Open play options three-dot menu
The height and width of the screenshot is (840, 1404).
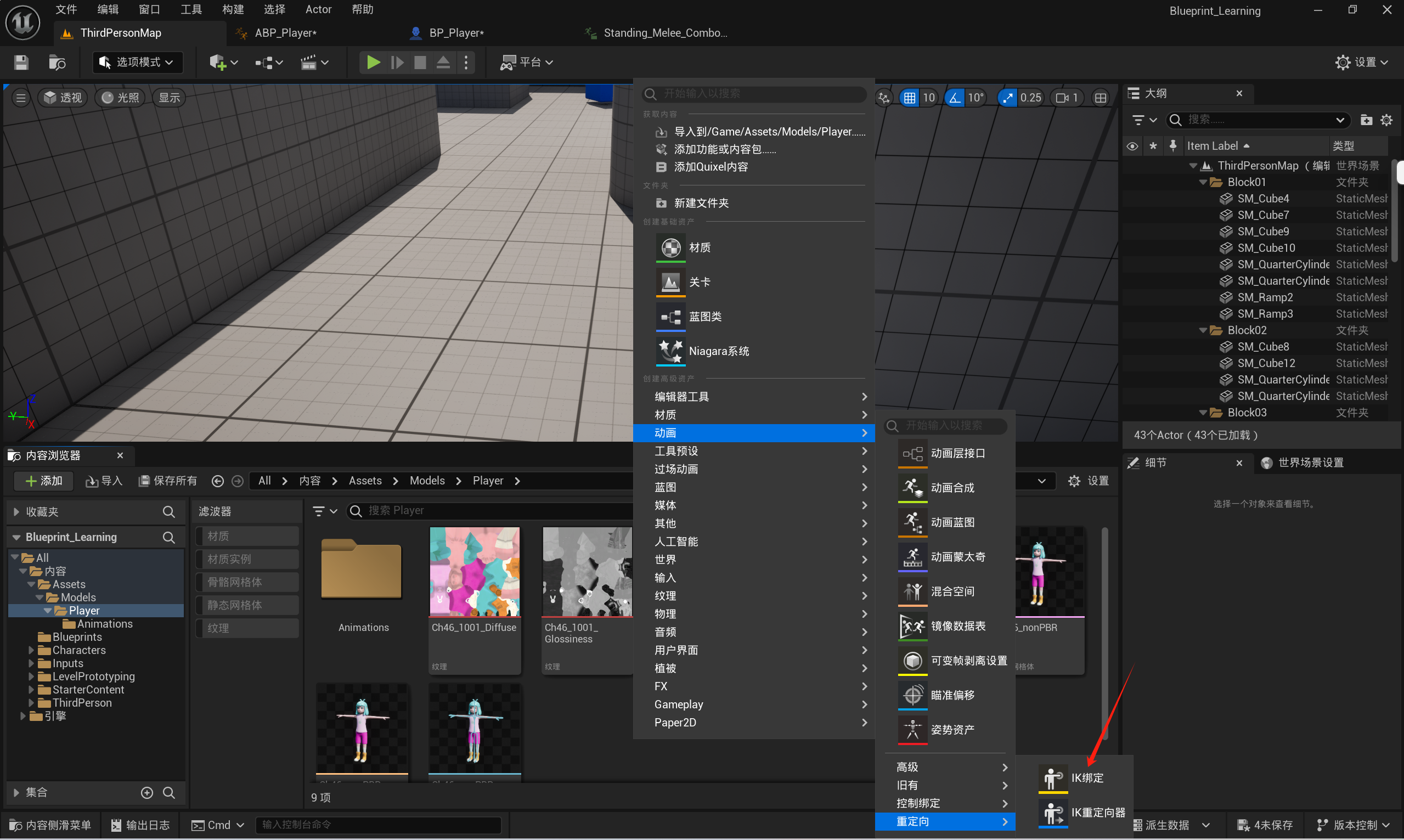(466, 62)
